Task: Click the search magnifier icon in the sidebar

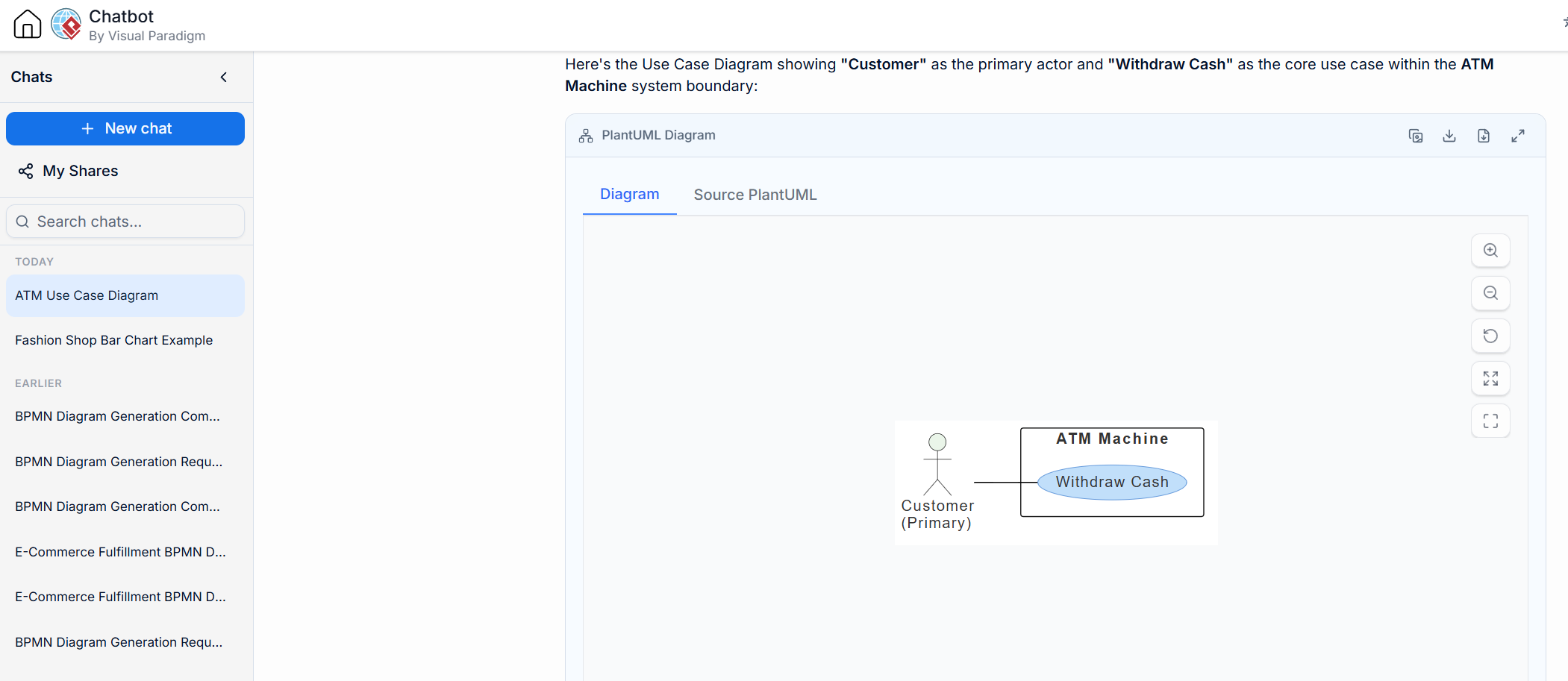Action: (22, 222)
